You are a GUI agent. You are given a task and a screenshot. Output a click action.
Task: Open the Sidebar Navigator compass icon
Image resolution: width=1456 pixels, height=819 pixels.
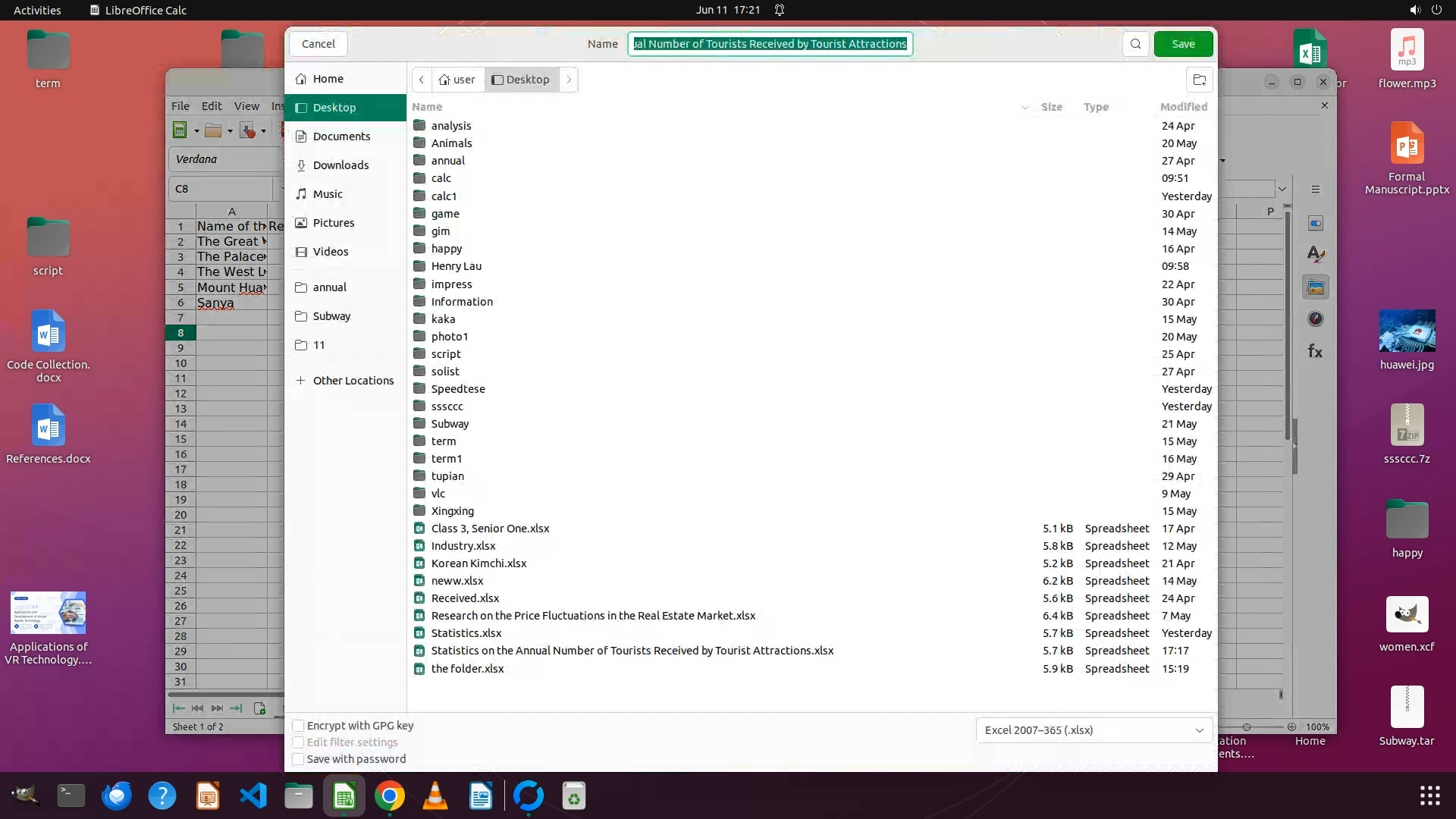point(1316,319)
